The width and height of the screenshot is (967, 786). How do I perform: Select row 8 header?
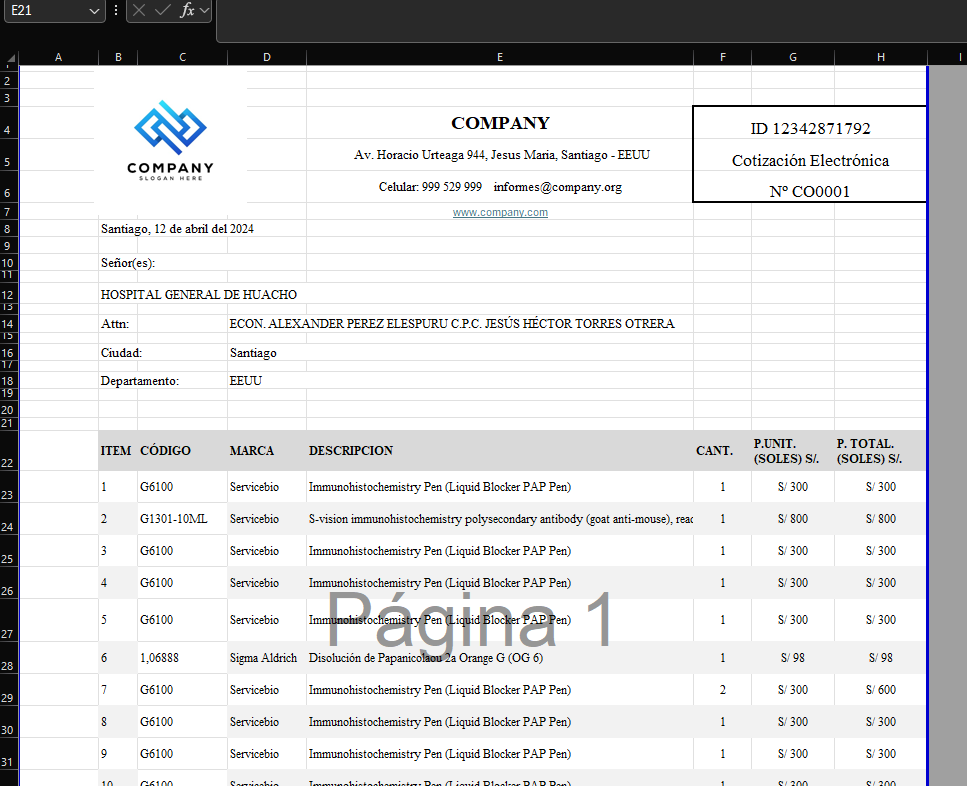9,229
